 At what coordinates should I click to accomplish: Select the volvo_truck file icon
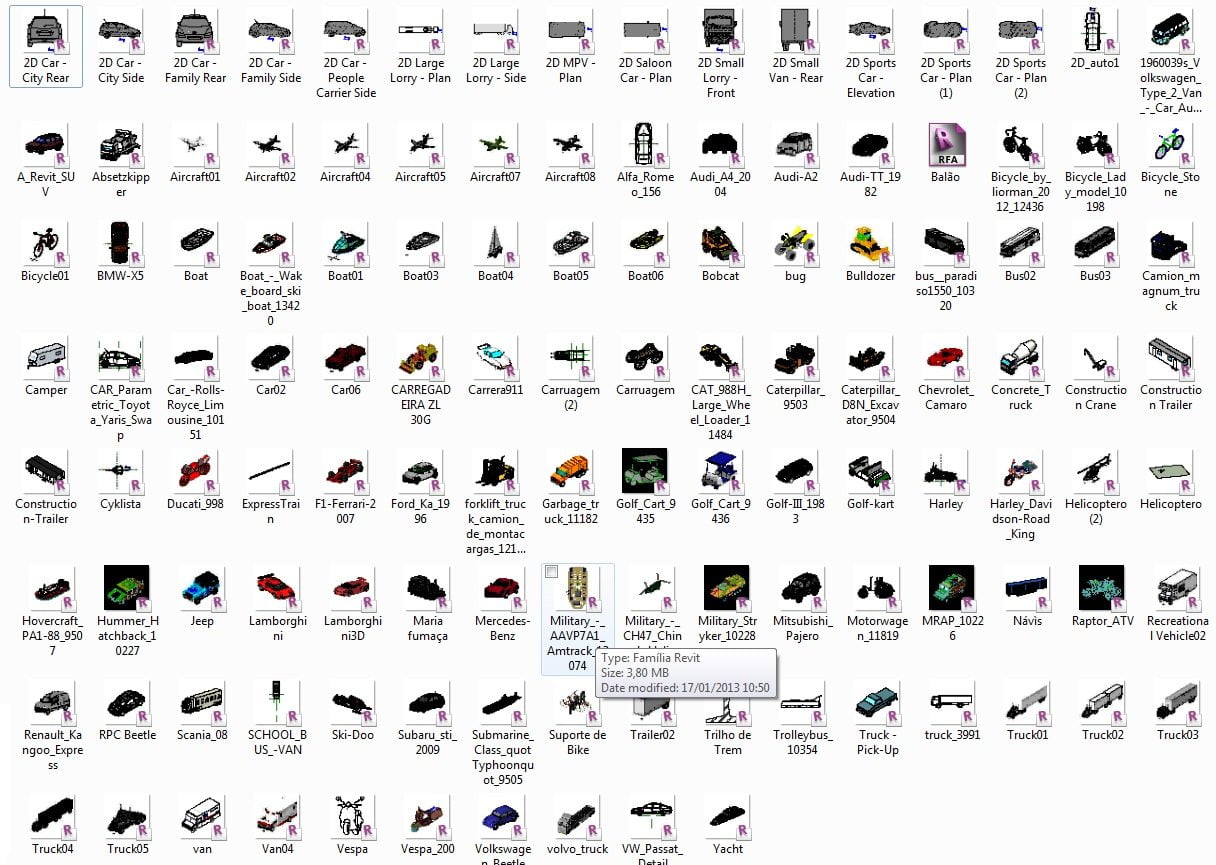[577, 816]
